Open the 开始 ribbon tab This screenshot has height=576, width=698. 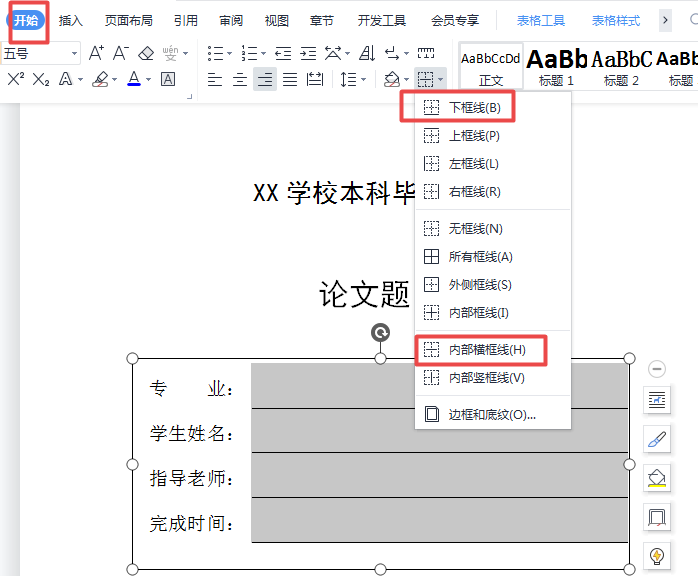[26, 20]
